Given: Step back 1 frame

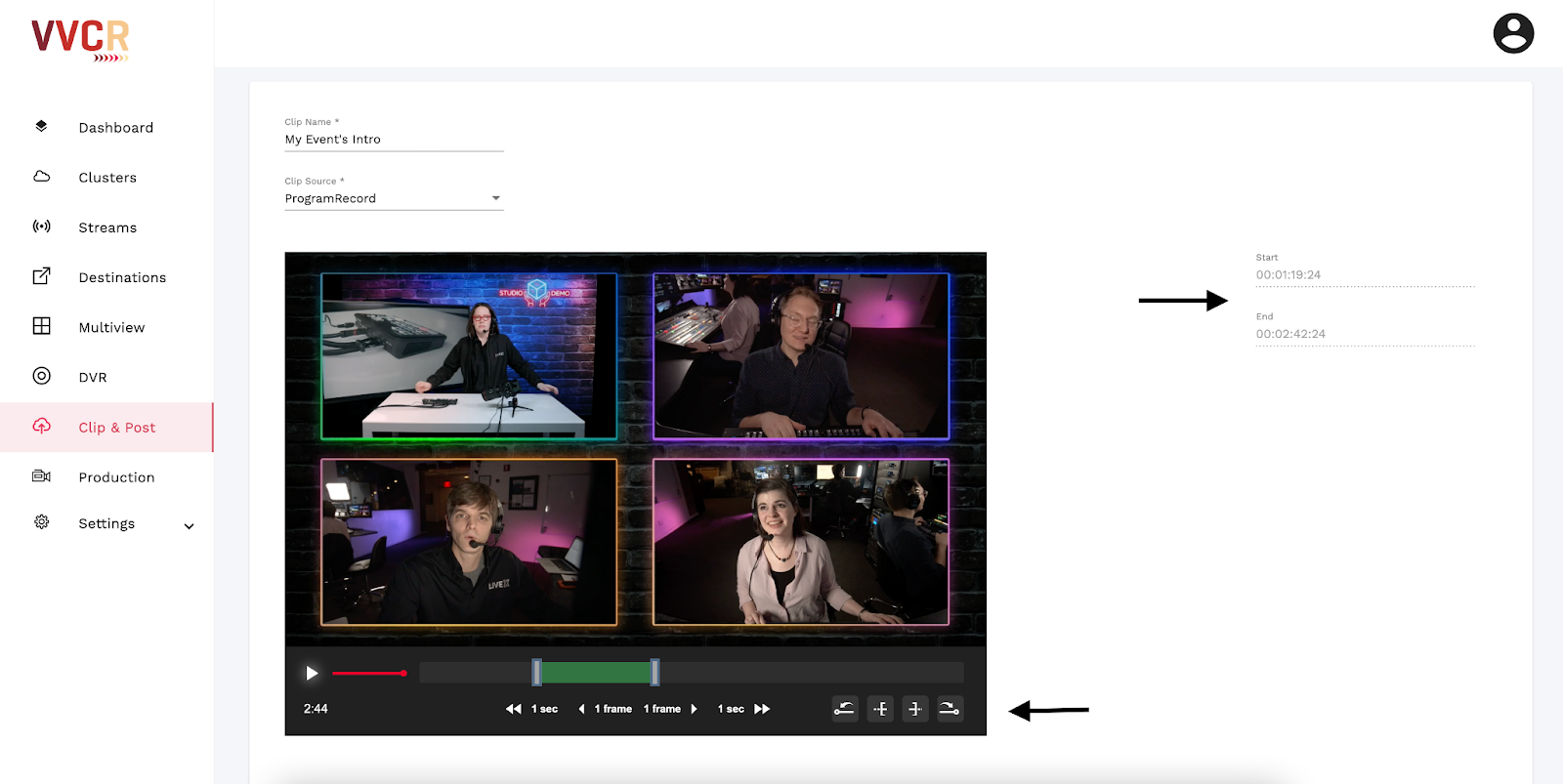Looking at the screenshot, I should (x=605, y=709).
